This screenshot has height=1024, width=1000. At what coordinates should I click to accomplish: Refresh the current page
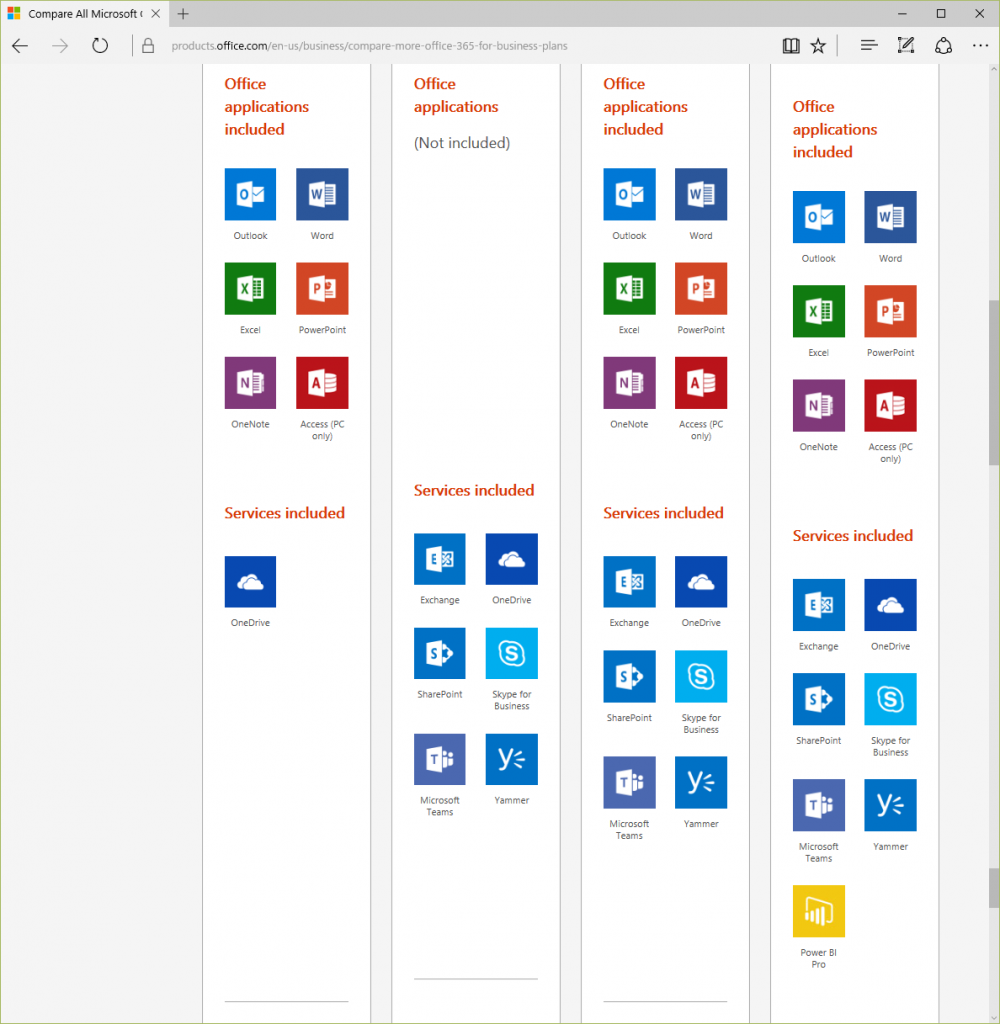pos(100,46)
